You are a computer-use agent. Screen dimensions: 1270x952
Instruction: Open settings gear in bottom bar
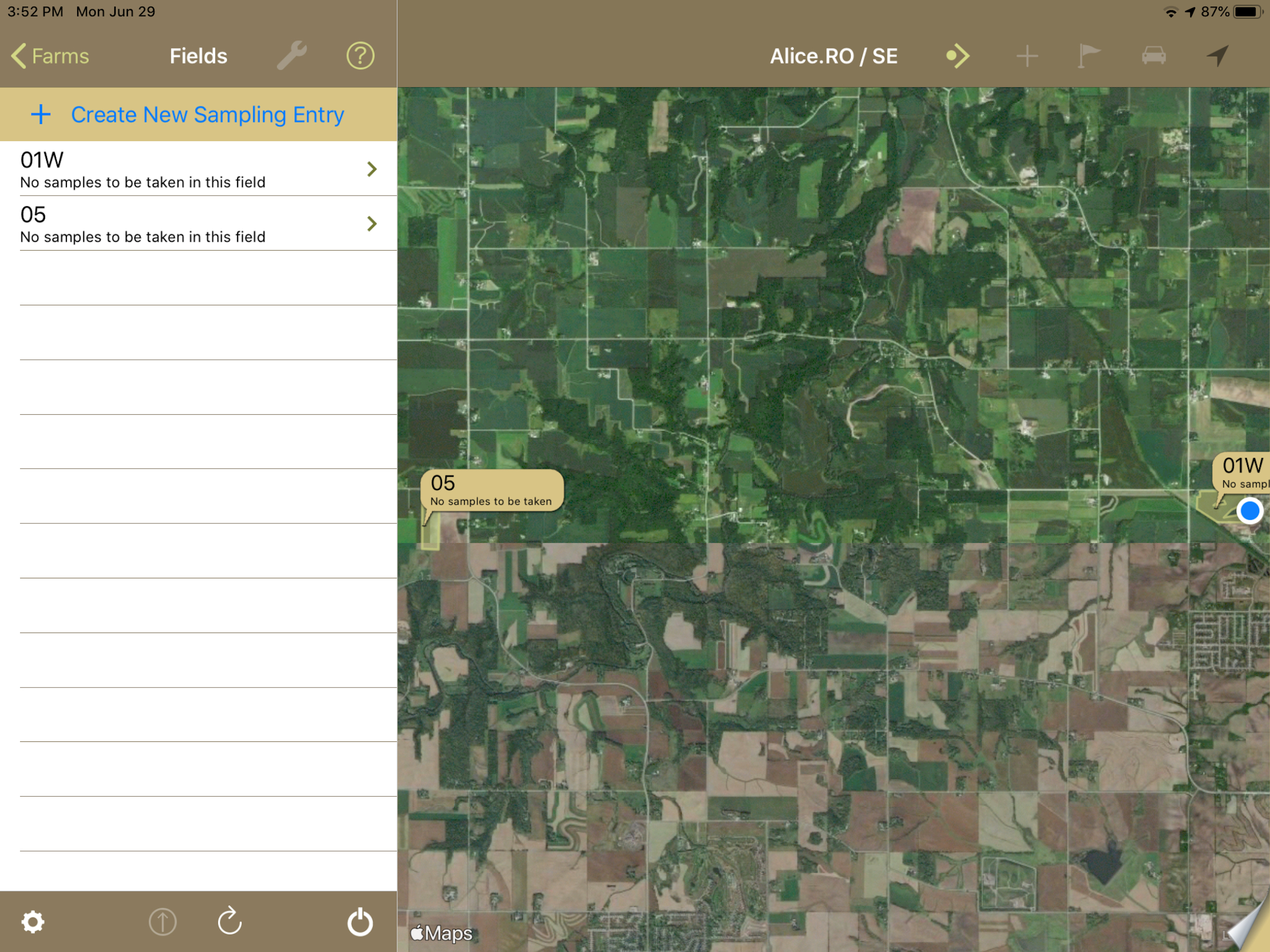(33, 922)
